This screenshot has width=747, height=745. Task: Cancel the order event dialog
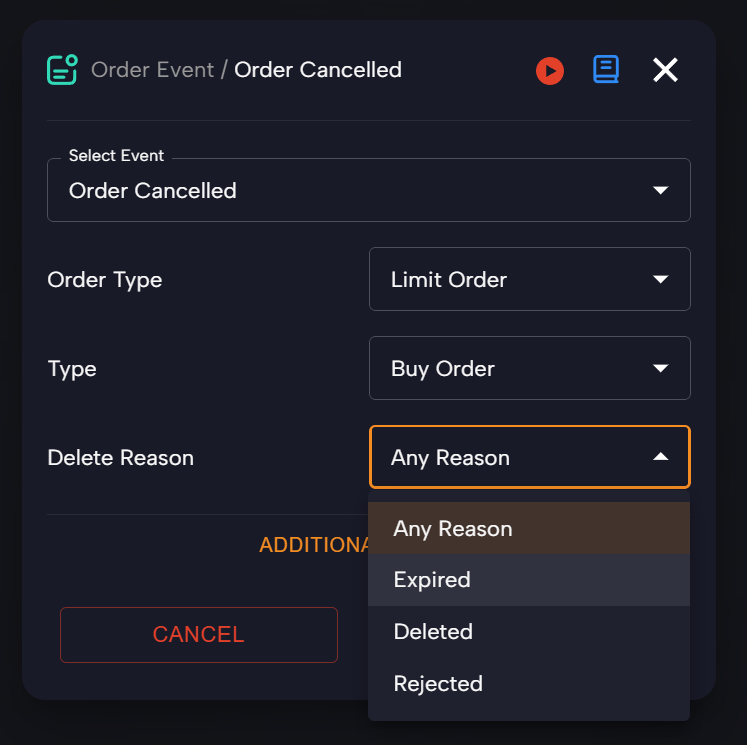pos(199,634)
